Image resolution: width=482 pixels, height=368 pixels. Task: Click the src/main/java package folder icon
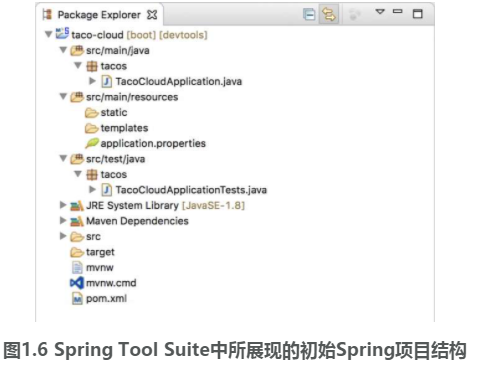77,50
